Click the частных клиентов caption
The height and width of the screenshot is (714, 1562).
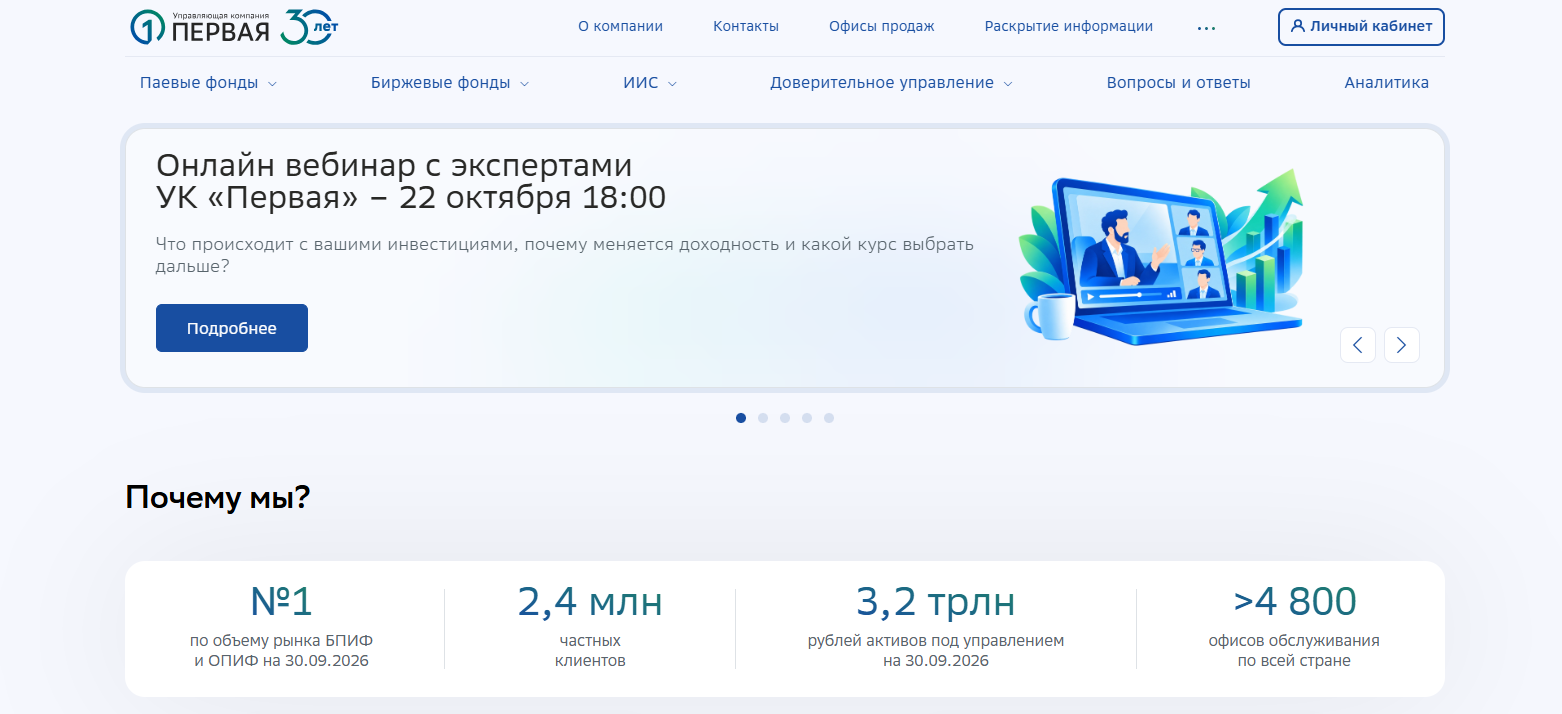(590, 651)
